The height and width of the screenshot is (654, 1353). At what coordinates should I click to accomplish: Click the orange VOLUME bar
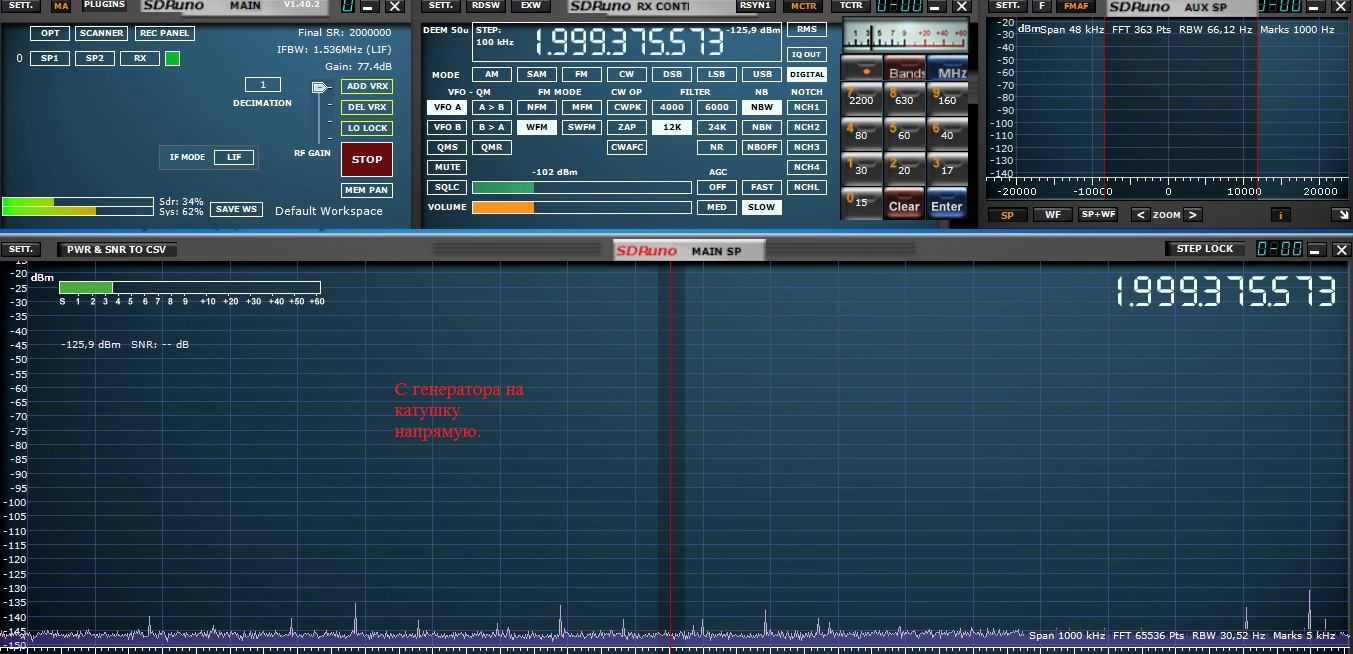pos(503,207)
